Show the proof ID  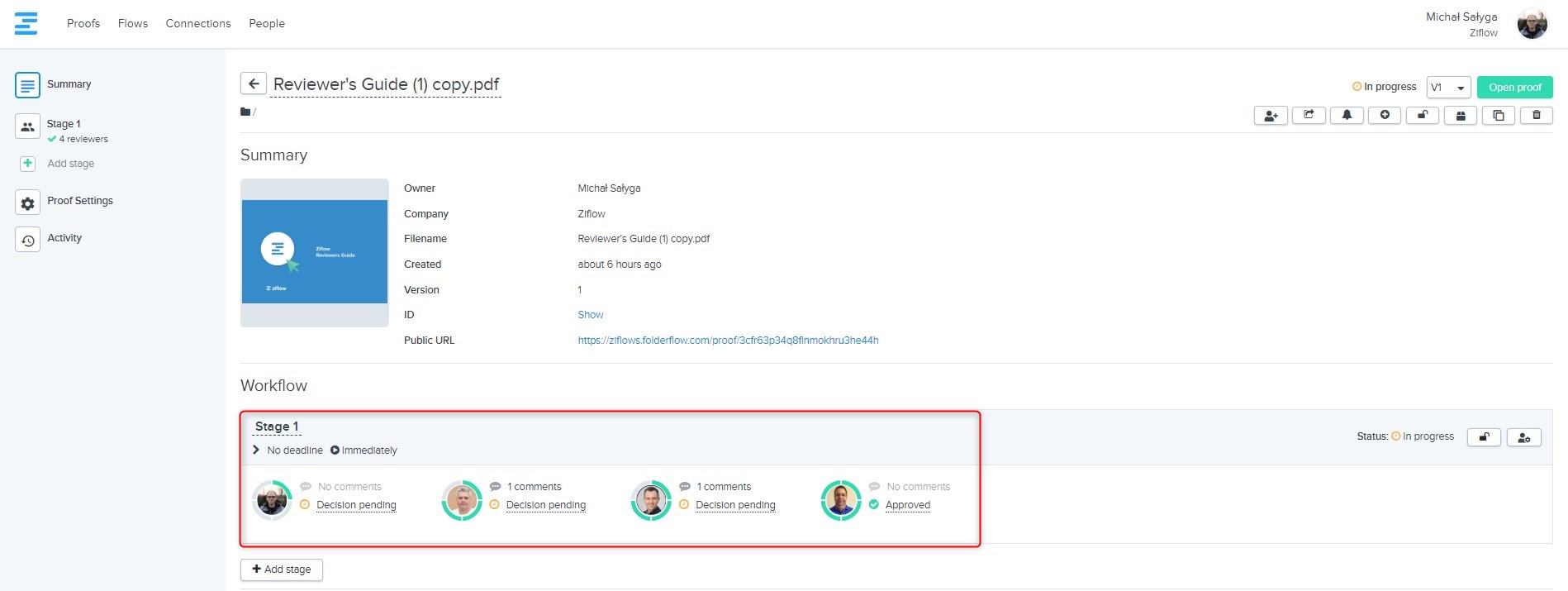[x=590, y=315]
